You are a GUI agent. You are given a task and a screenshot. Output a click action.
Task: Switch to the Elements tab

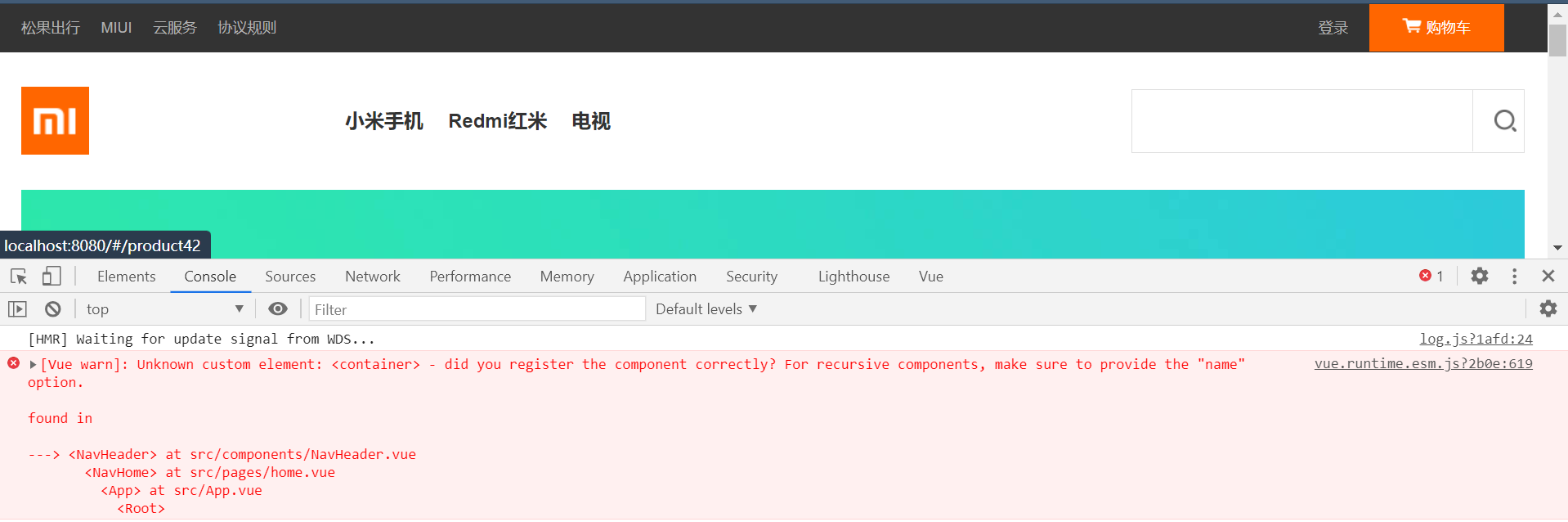coord(126,277)
